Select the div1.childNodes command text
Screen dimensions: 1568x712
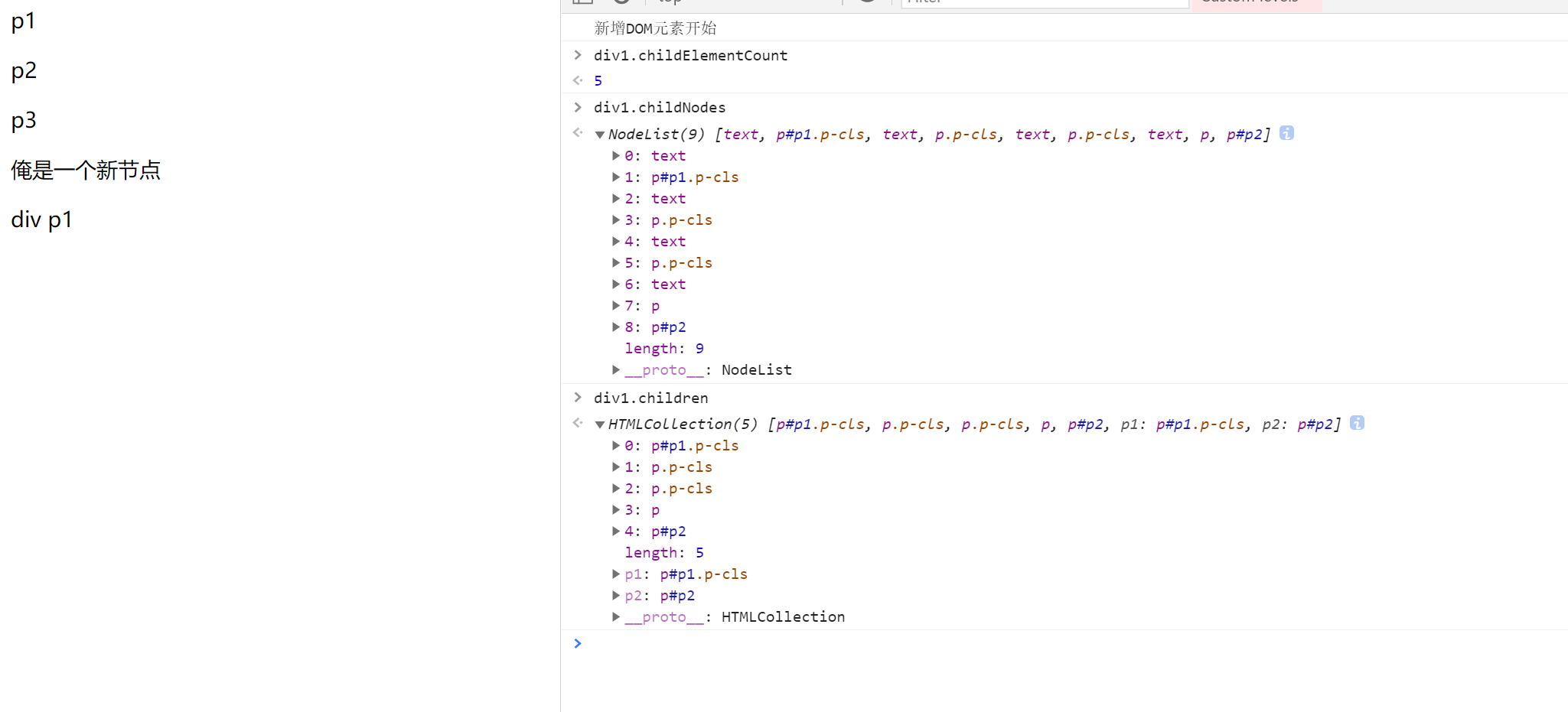(x=660, y=107)
